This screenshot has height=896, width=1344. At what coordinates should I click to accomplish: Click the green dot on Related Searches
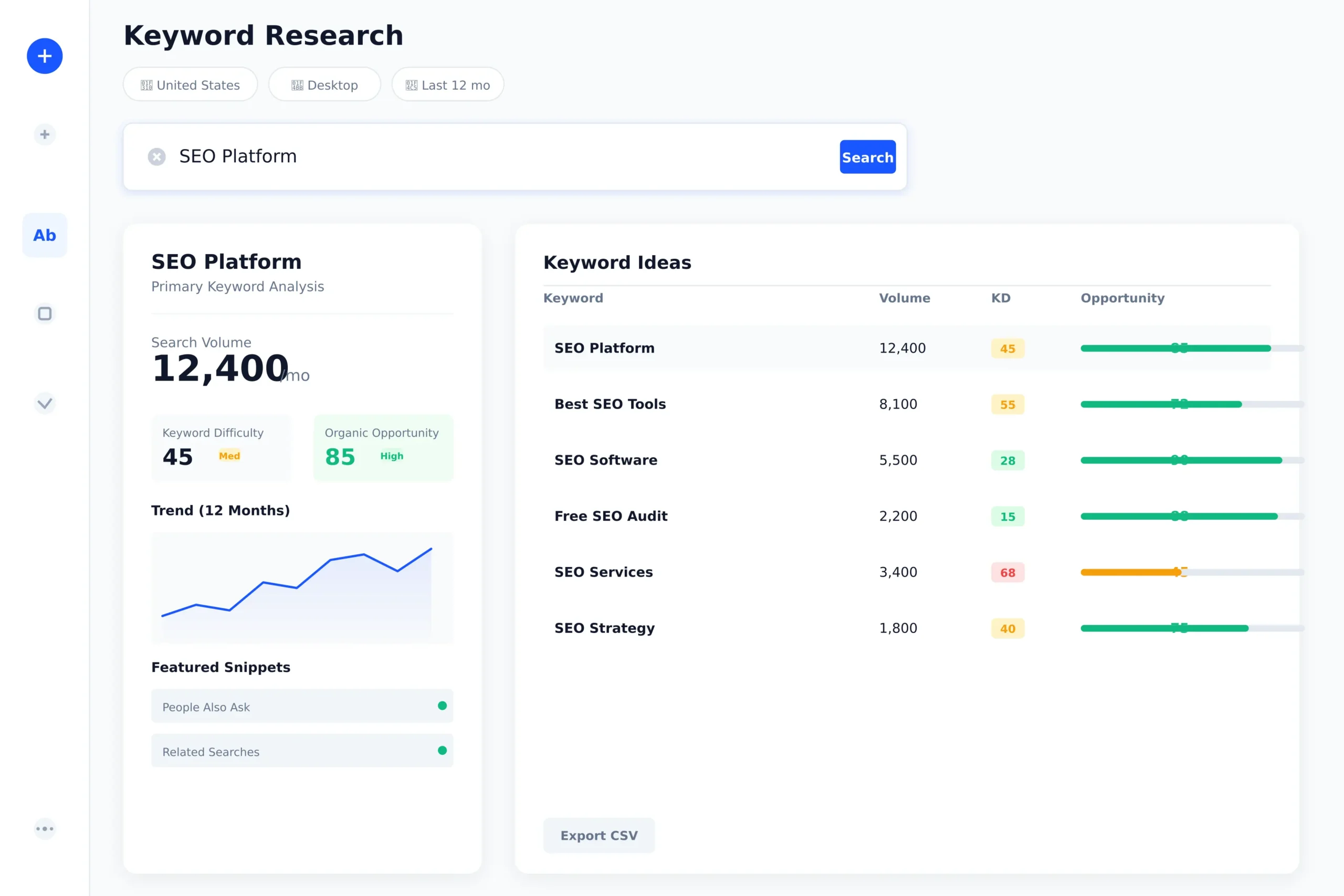[x=442, y=750]
